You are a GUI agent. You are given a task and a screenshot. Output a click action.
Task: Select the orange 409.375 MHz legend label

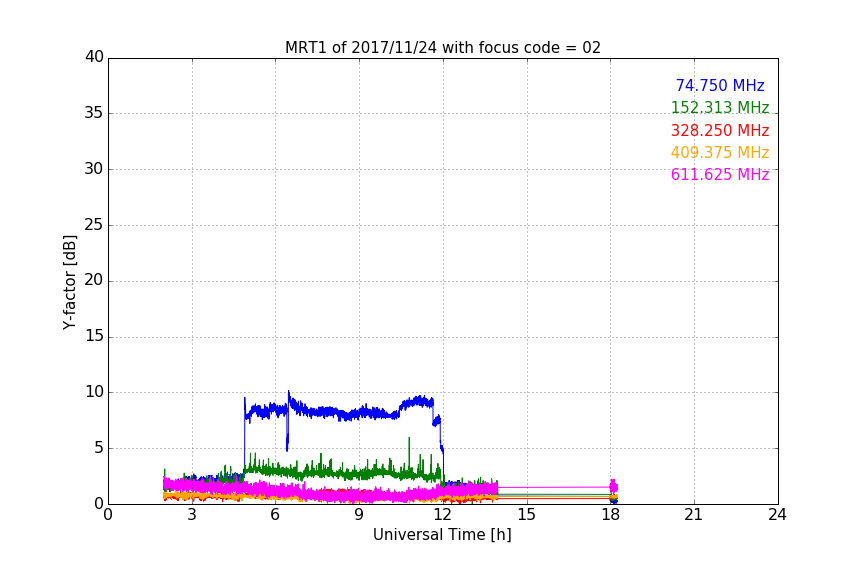[720, 152]
